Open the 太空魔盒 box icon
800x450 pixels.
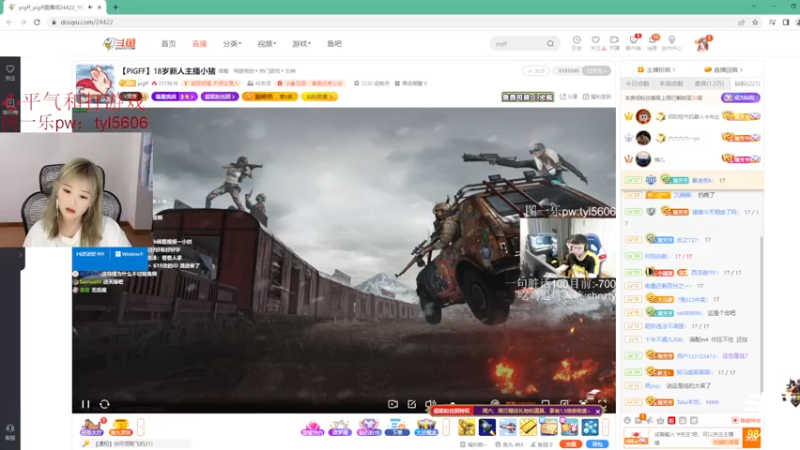point(426,427)
